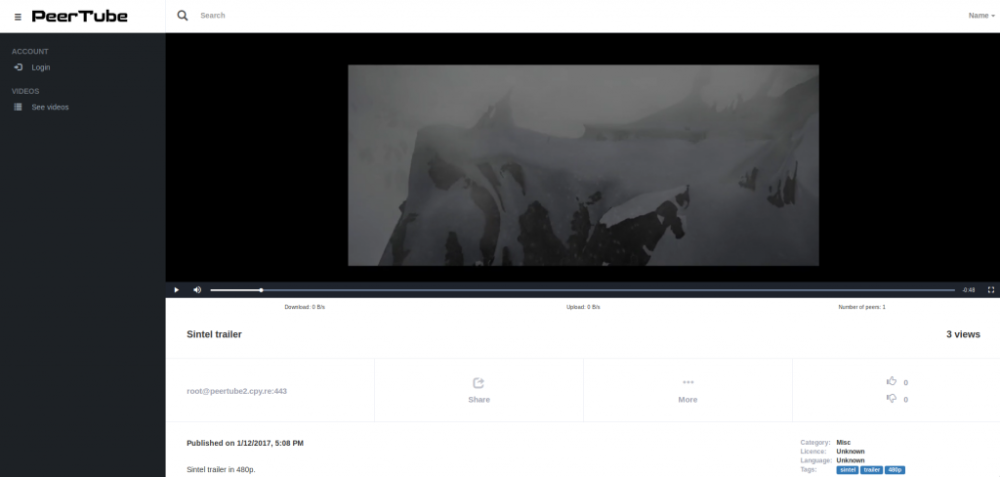
Task: Click the Login icon in sidebar
Action: coord(18,67)
